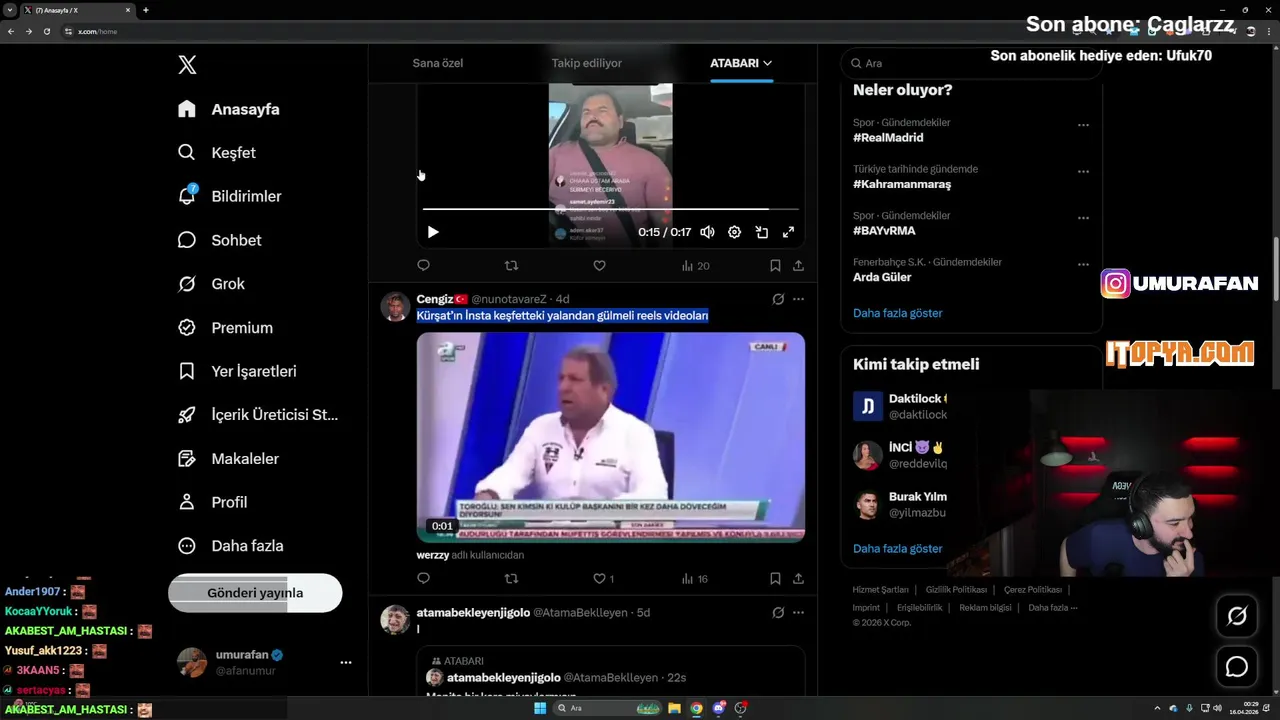
Task: Seek on top video progress bar
Action: [x=610, y=209]
